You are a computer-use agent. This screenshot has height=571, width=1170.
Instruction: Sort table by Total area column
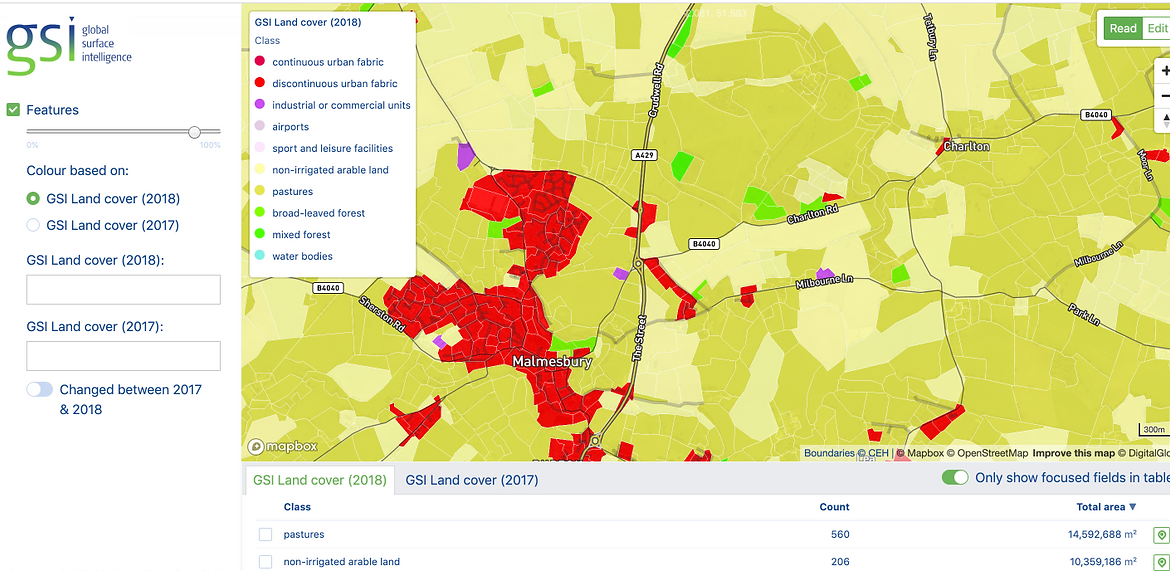coord(1105,507)
